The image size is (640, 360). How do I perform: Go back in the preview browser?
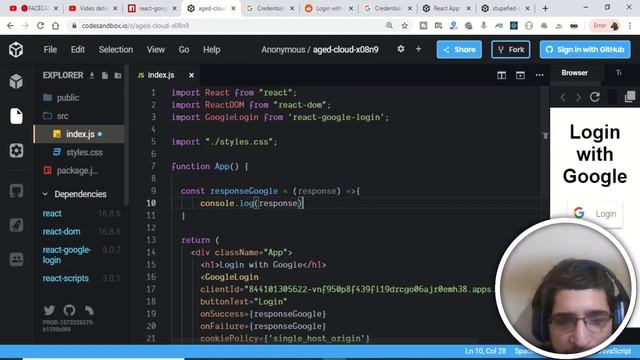tap(563, 97)
